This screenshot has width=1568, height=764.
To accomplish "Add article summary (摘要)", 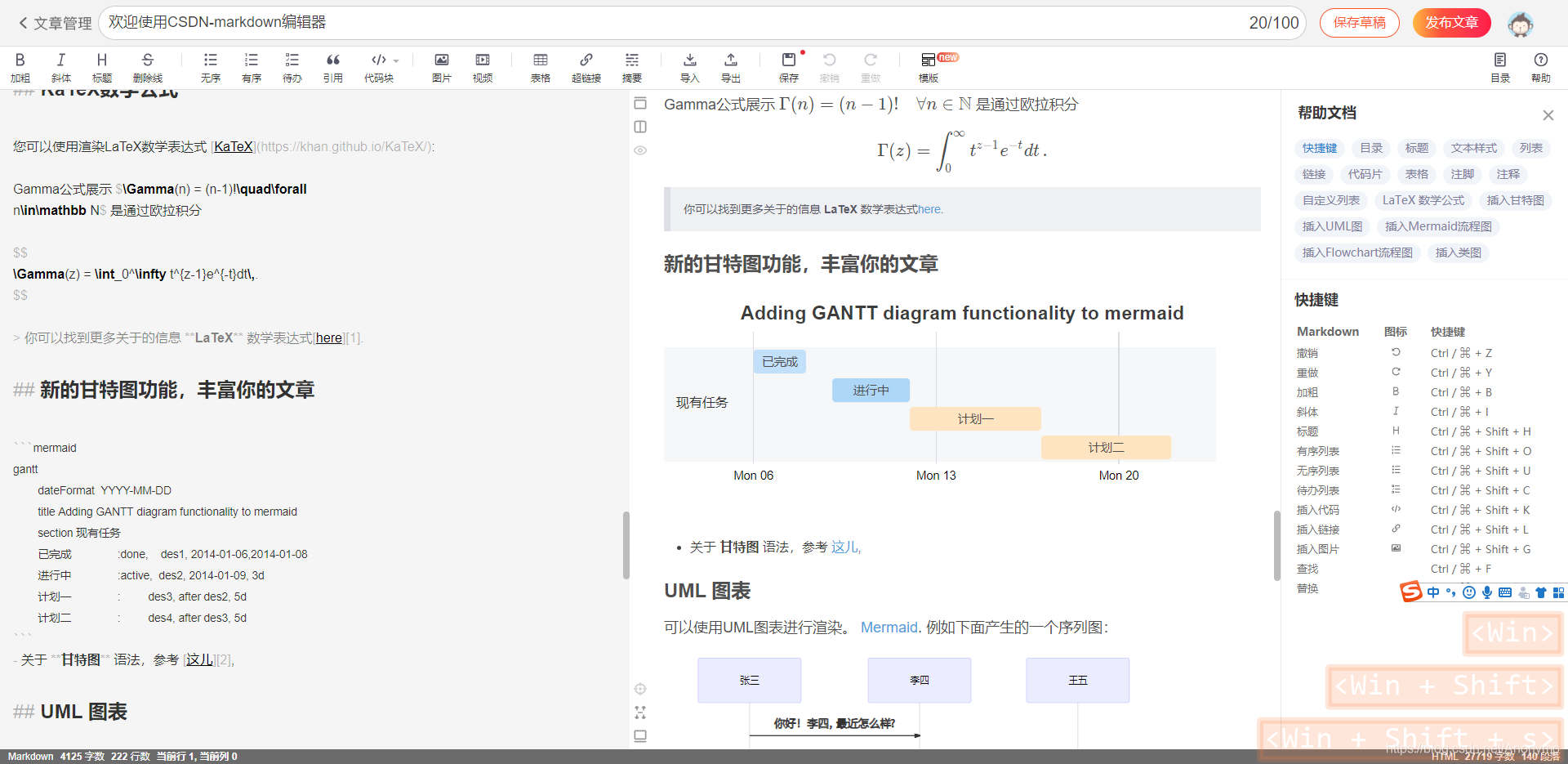I will coord(632,67).
